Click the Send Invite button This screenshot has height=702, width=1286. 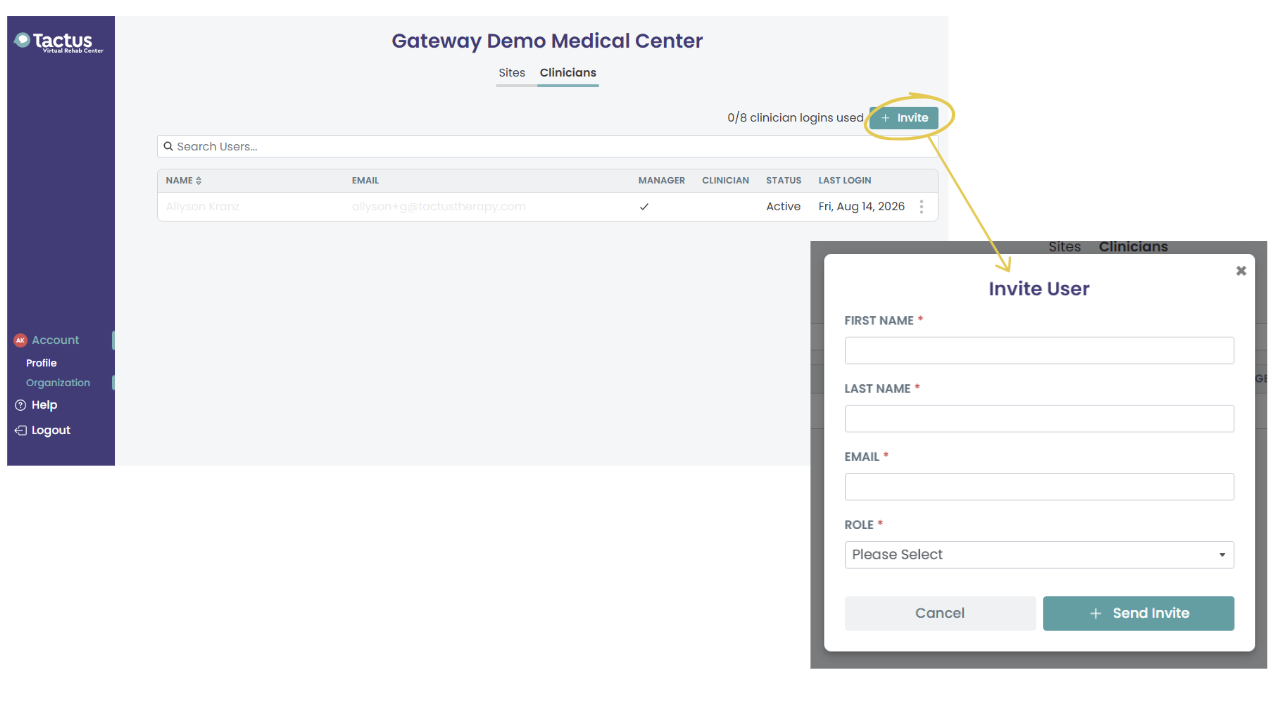pyautogui.click(x=1138, y=613)
